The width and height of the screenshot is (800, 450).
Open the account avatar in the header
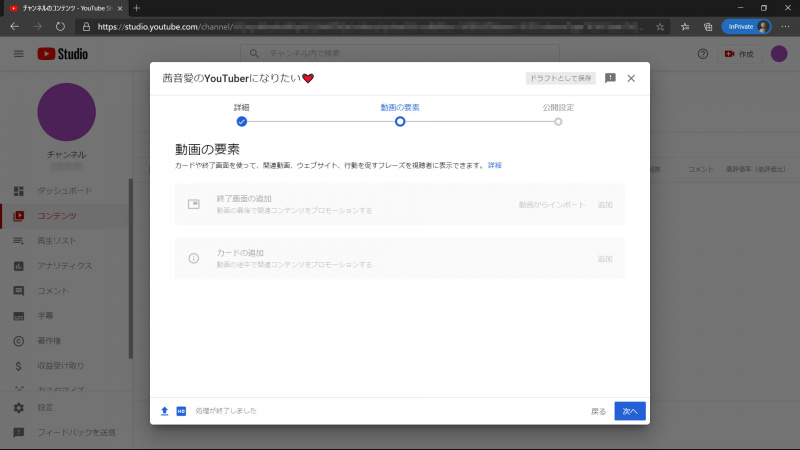coord(779,54)
